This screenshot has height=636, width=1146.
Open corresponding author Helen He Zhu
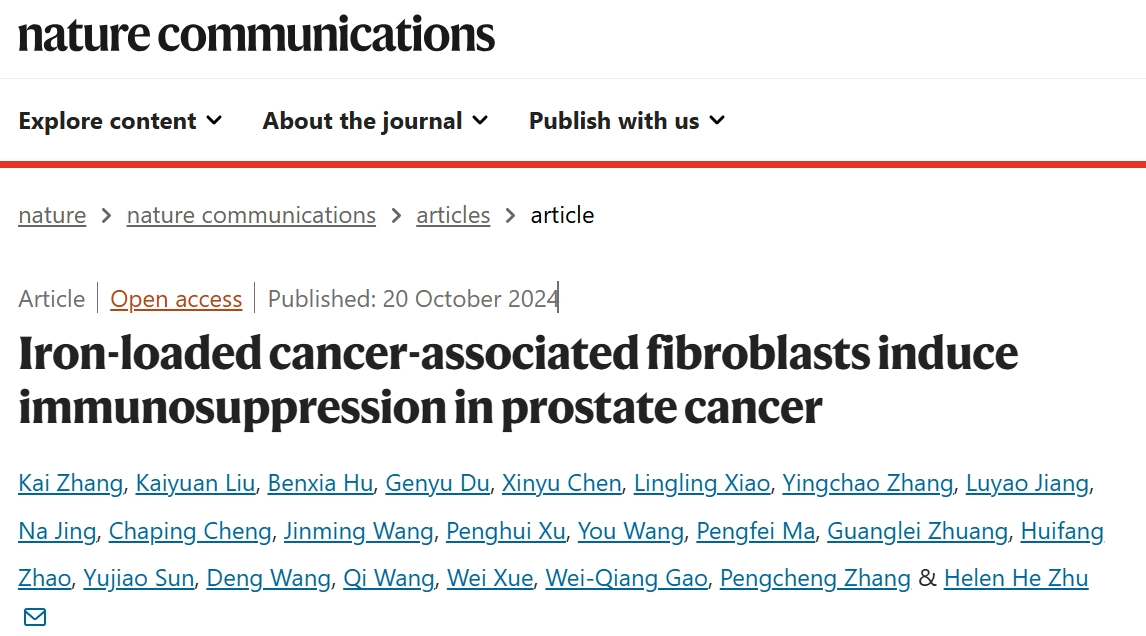click(x=1016, y=578)
